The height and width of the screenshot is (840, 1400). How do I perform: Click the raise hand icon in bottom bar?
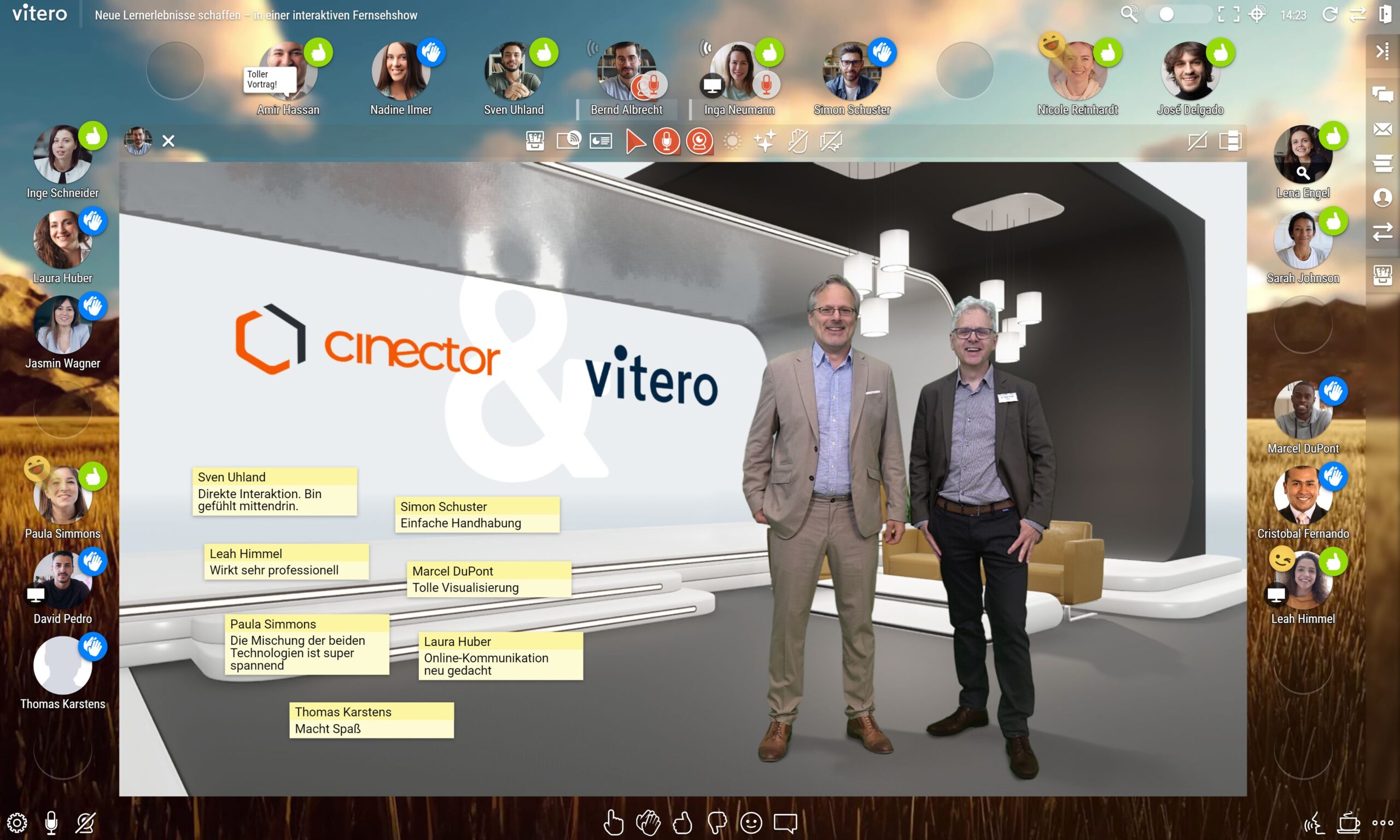pyautogui.click(x=614, y=822)
